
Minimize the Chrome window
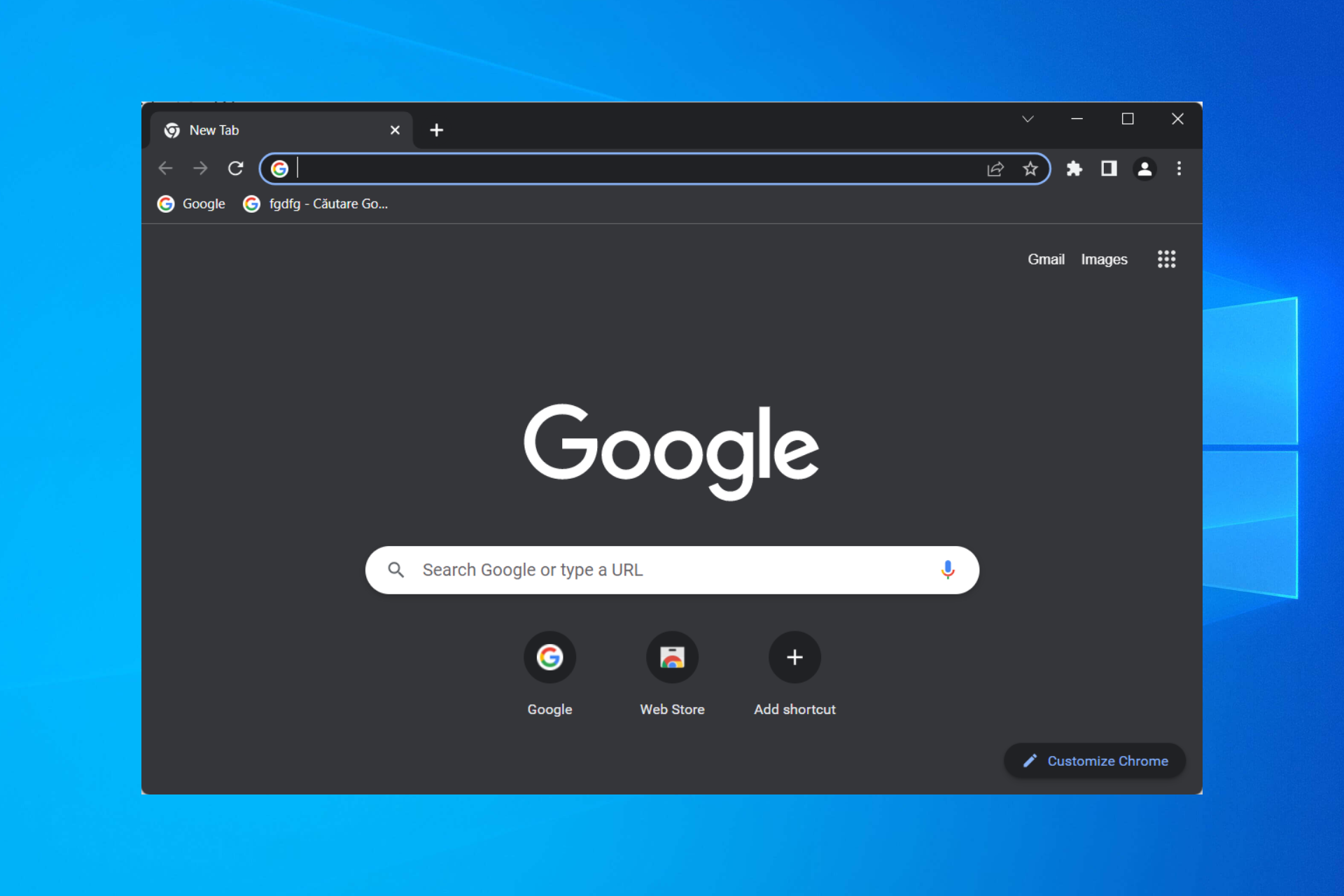pos(1077,119)
